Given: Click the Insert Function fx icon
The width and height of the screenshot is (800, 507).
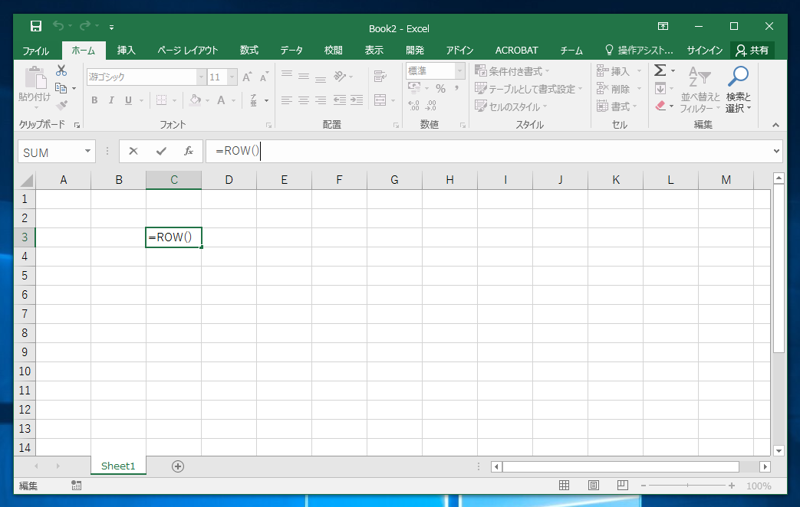Looking at the screenshot, I should pos(188,151).
